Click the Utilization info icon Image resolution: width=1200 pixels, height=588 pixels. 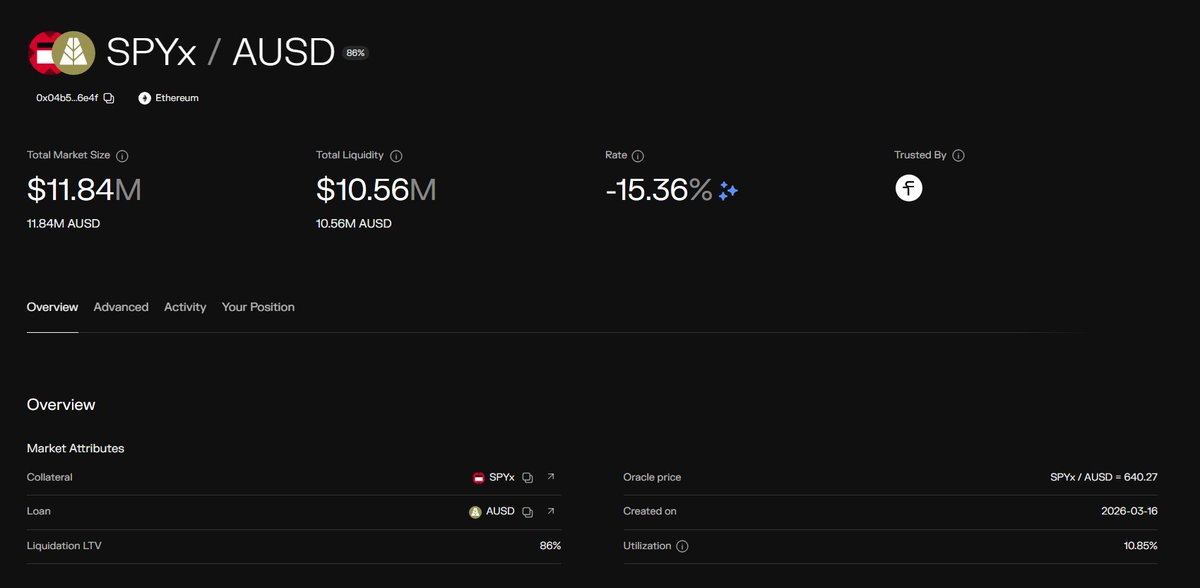point(682,547)
